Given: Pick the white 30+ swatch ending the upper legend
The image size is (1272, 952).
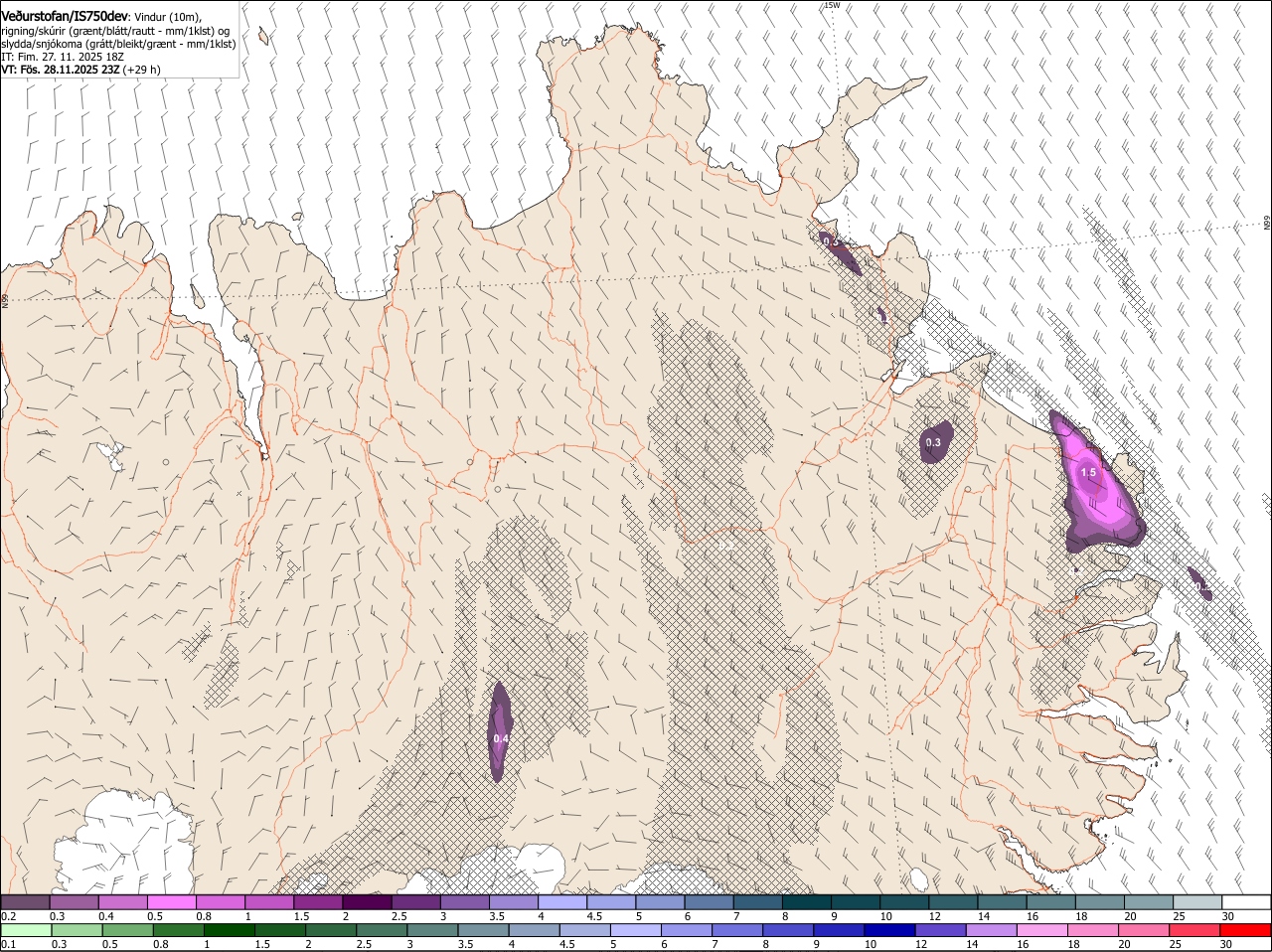Looking at the screenshot, I should [x=1246, y=902].
